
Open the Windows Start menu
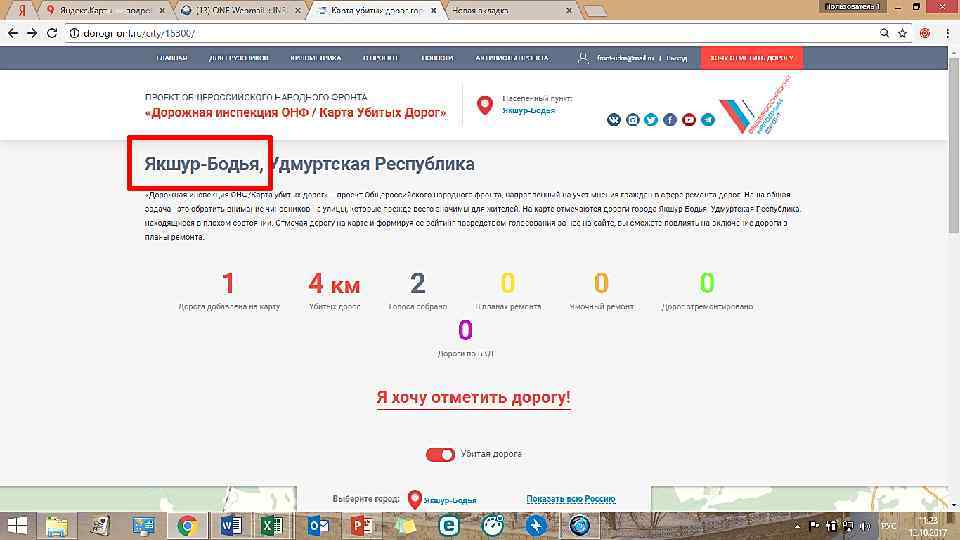click(17, 526)
